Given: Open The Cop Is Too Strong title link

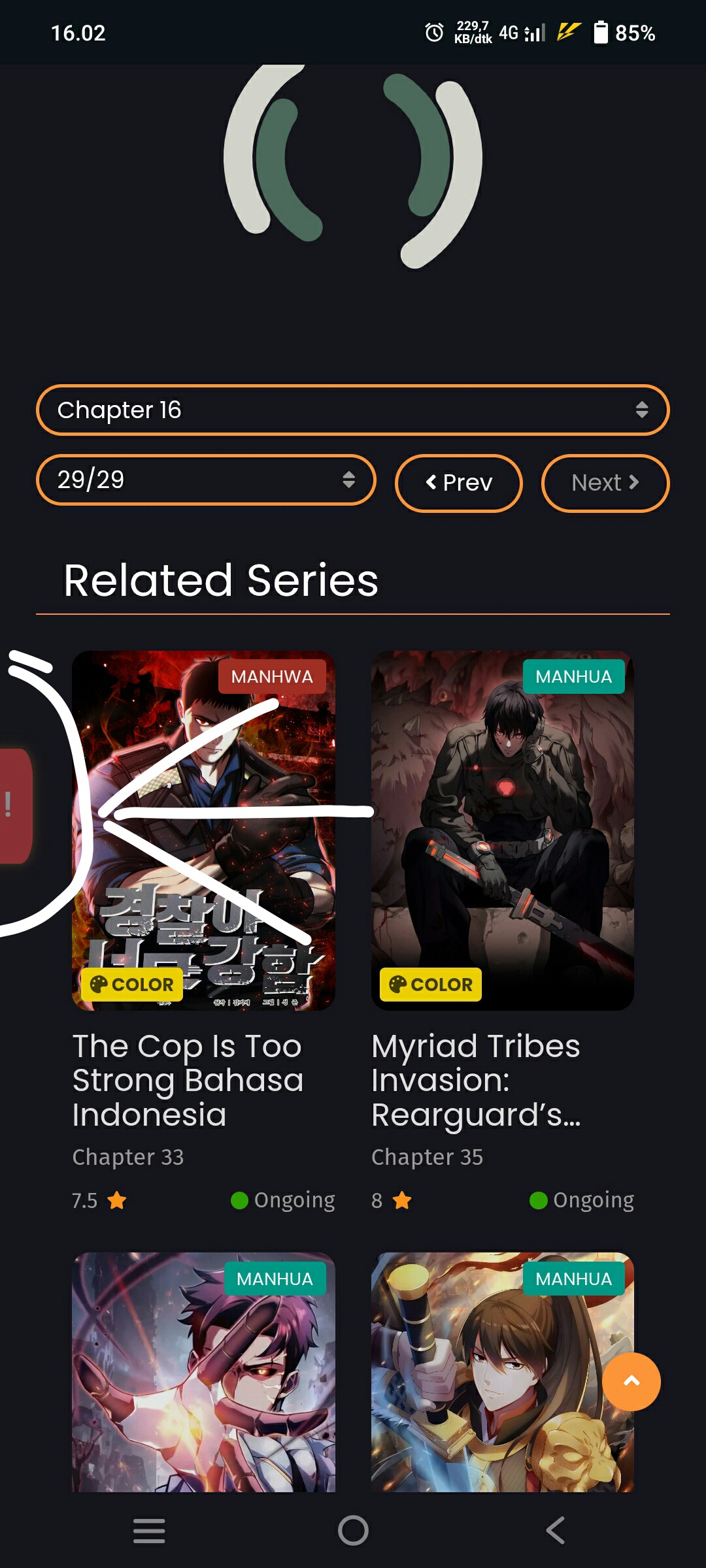Looking at the screenshot, I should (188, 1080).
